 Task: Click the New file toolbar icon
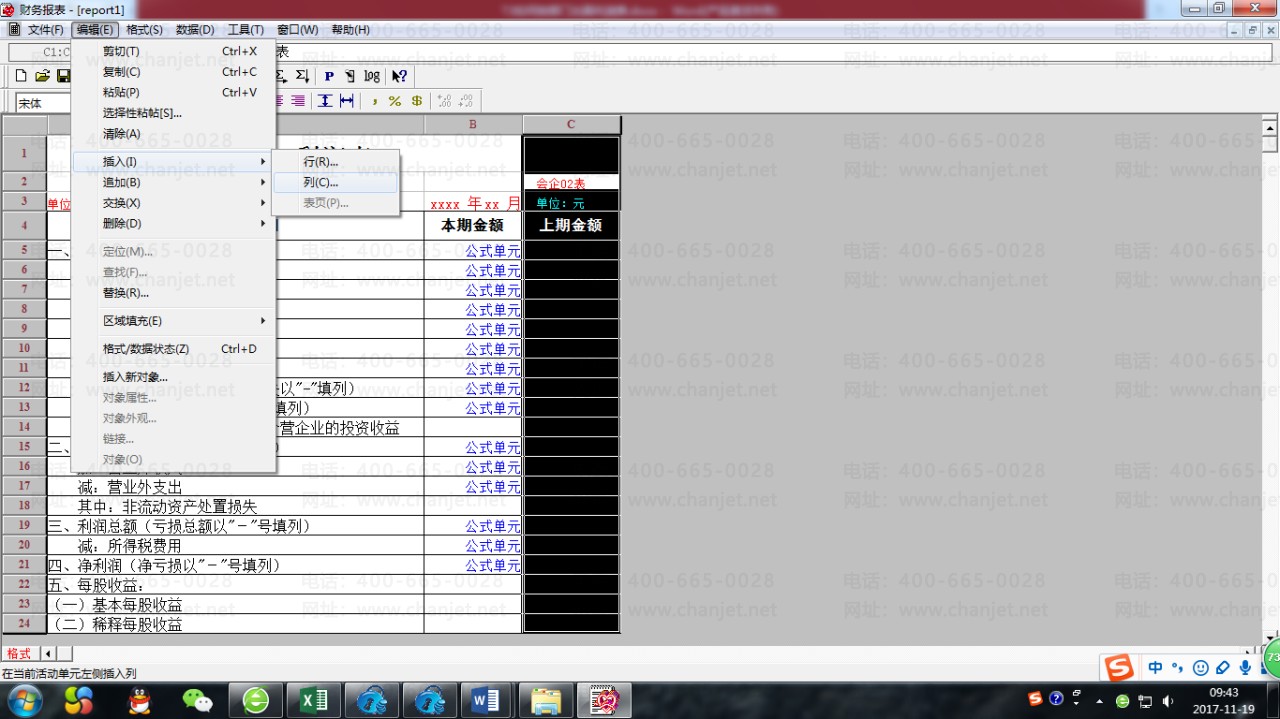pyautogui.click(x=21, y=76)
